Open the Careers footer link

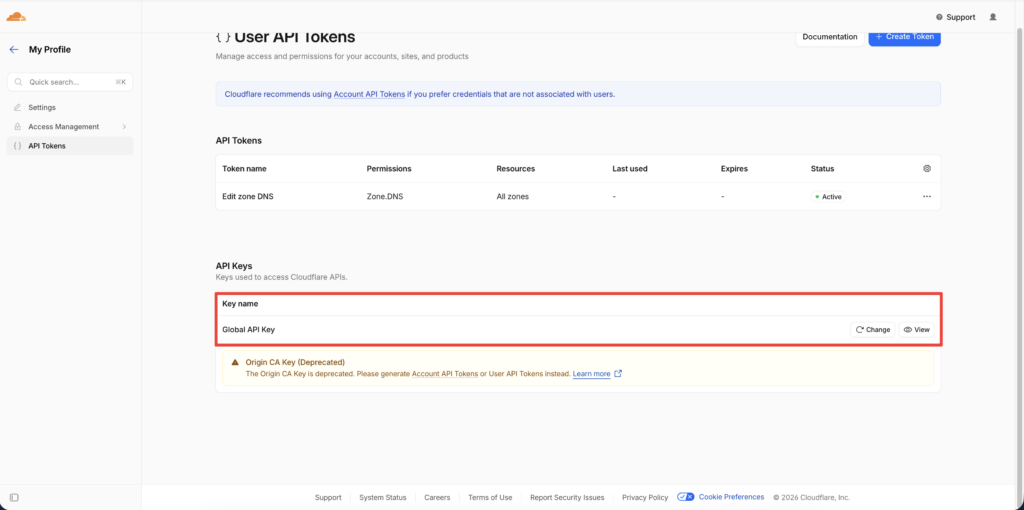[437, 498]
